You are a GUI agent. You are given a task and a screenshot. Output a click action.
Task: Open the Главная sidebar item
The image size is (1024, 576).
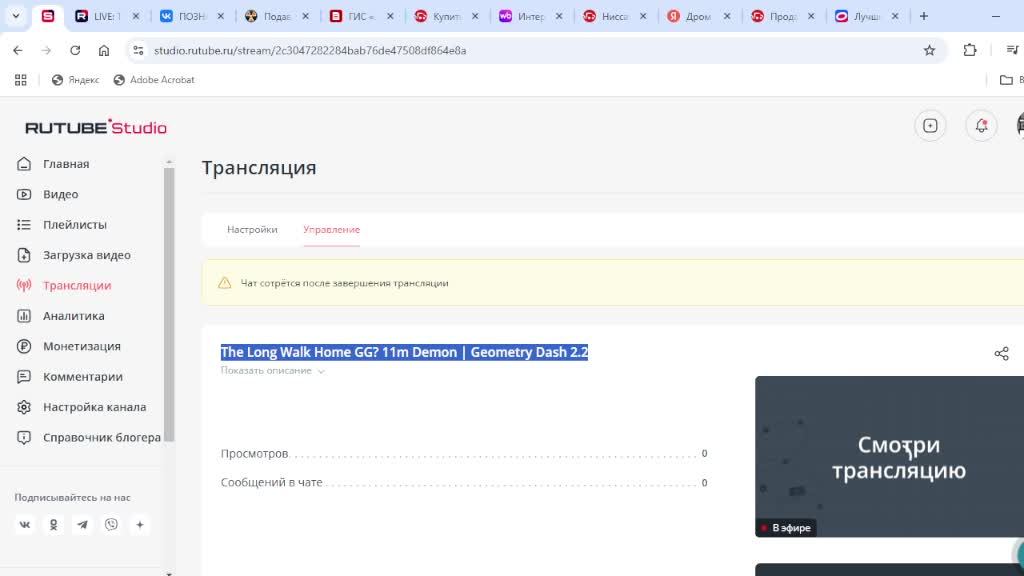(66, 164)
